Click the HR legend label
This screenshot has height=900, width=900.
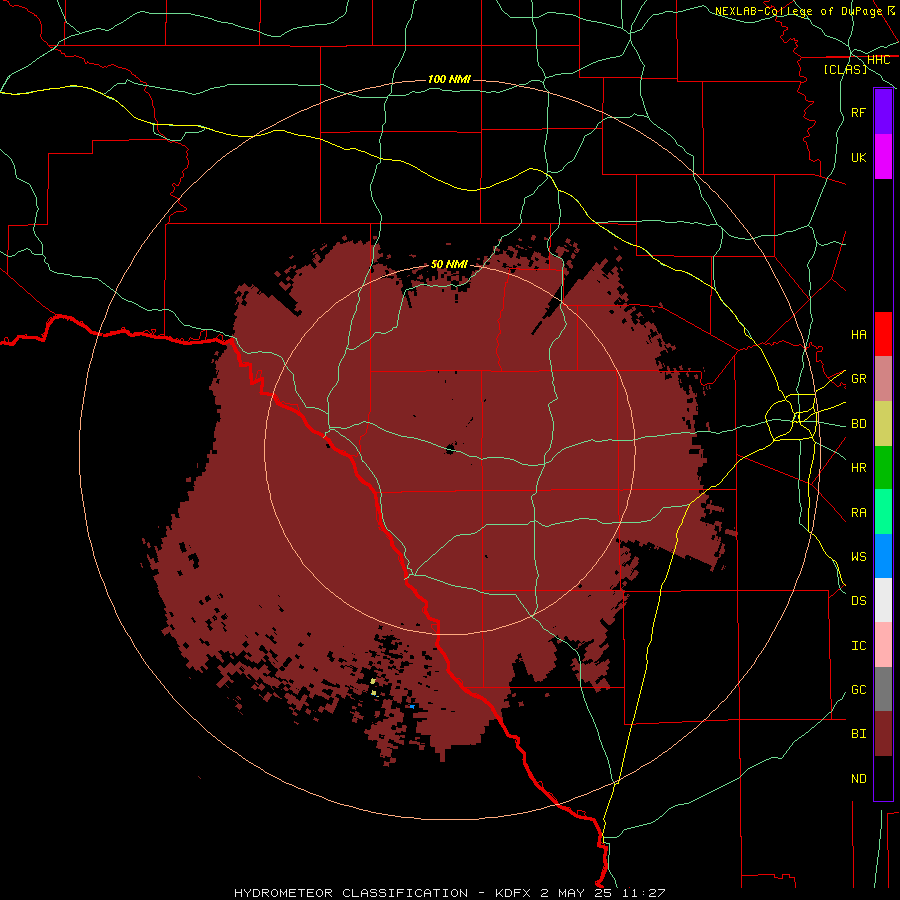pos(859,468)
